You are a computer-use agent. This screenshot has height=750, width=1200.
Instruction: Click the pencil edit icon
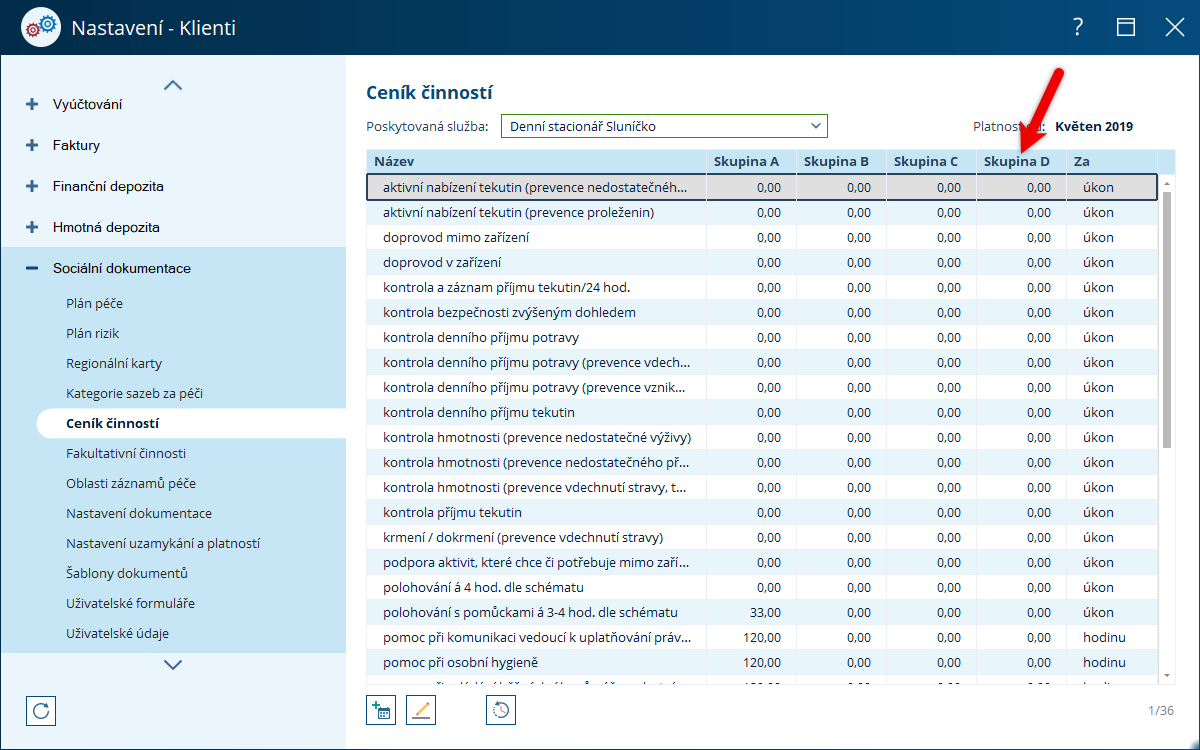[421, 710]
